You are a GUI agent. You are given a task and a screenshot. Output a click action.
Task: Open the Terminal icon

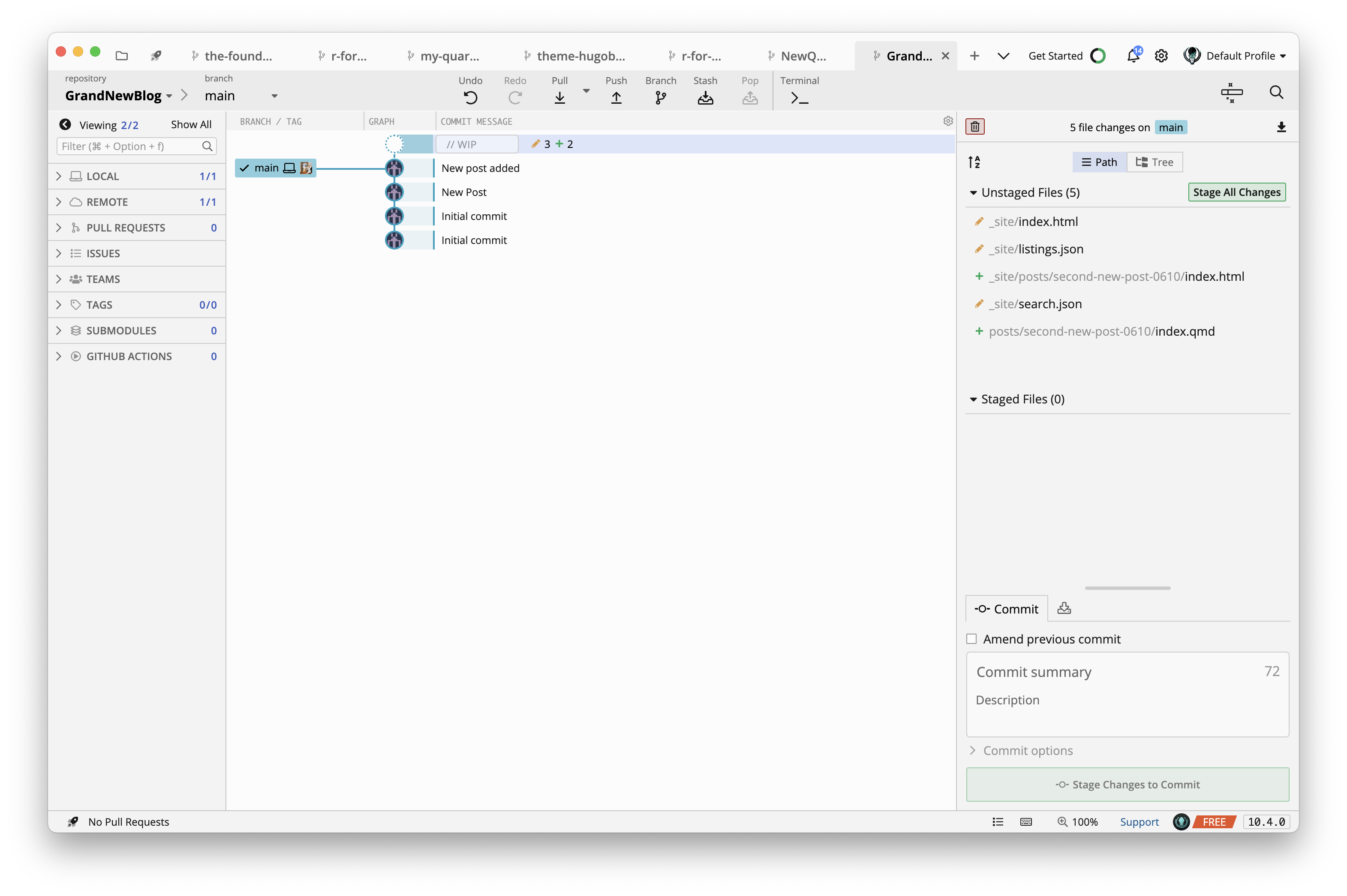tap(799, 98)
